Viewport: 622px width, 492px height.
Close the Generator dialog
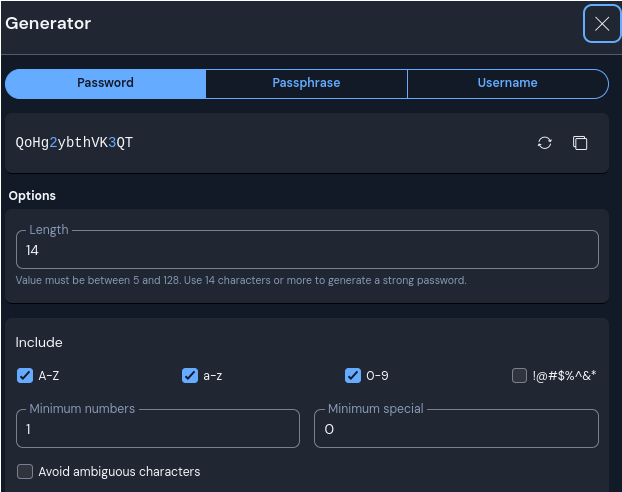pyautogui.click(x=602, y=24)
